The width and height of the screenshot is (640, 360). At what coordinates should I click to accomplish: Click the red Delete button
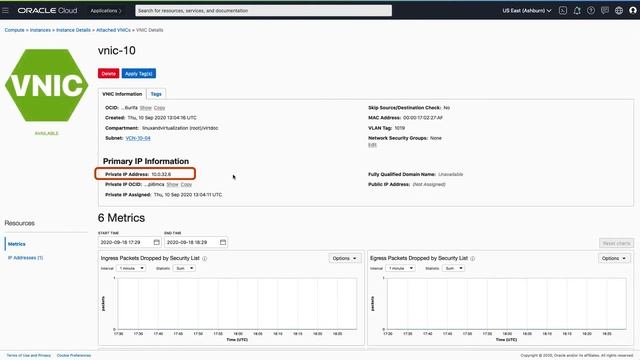click(108, 73)
